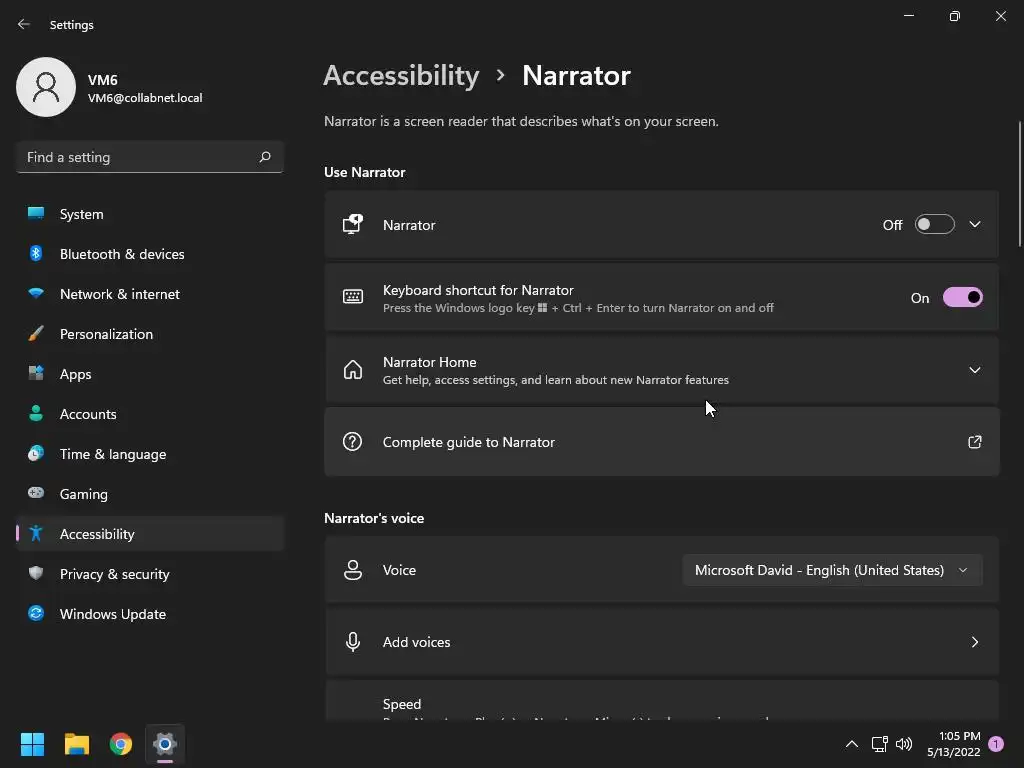The height and width of the screenshot is (768, 1024).
Task: Show hidden icons in system tray
Action: [852, 744]
